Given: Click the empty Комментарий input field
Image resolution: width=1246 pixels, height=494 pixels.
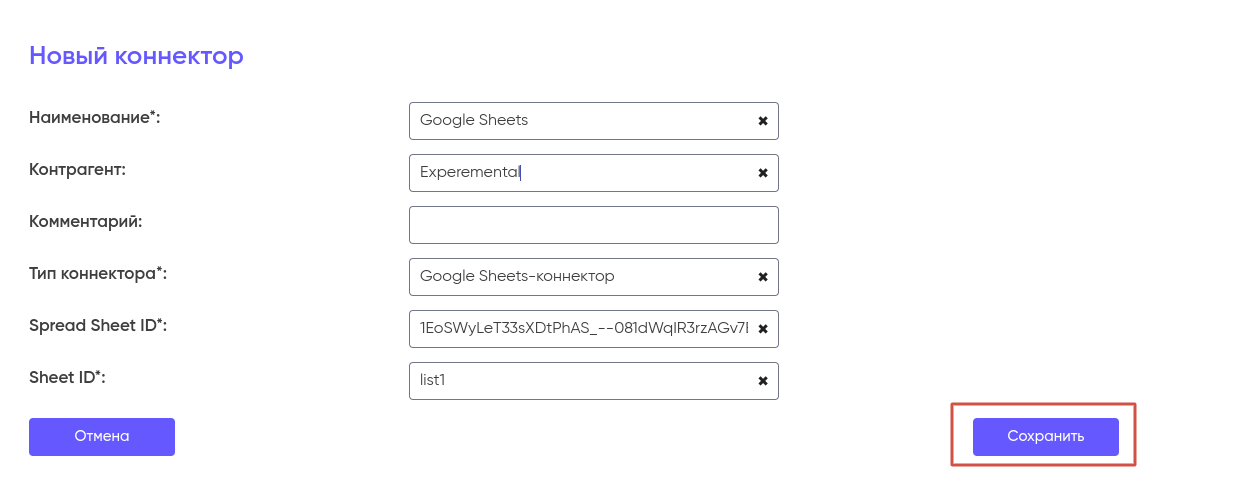Looking at the screenshot, I should pos(593,225).
